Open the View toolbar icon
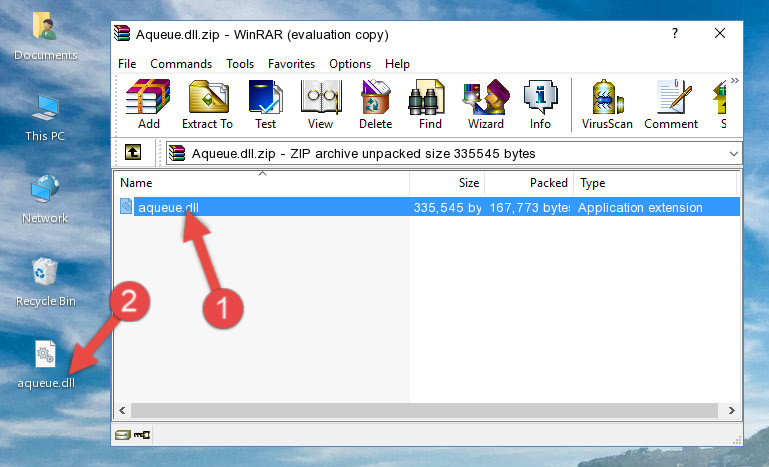Image resolution: width=769 pixels, height=467 pixels. point(321,104)
